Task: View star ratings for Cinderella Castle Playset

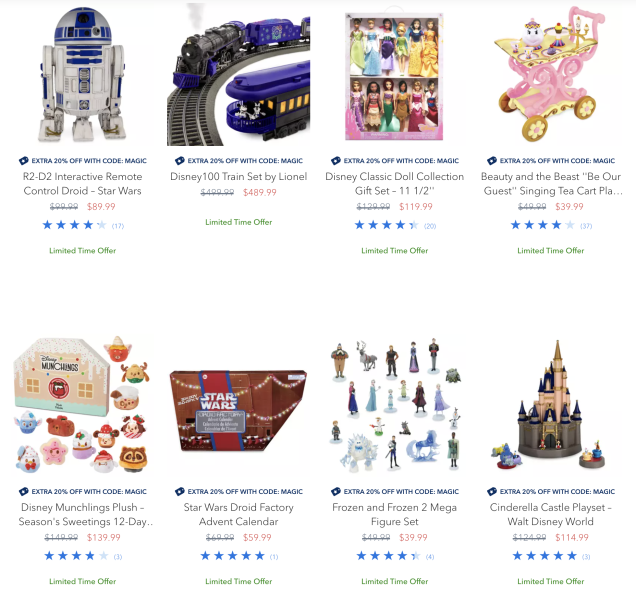Action: (551, 556)
